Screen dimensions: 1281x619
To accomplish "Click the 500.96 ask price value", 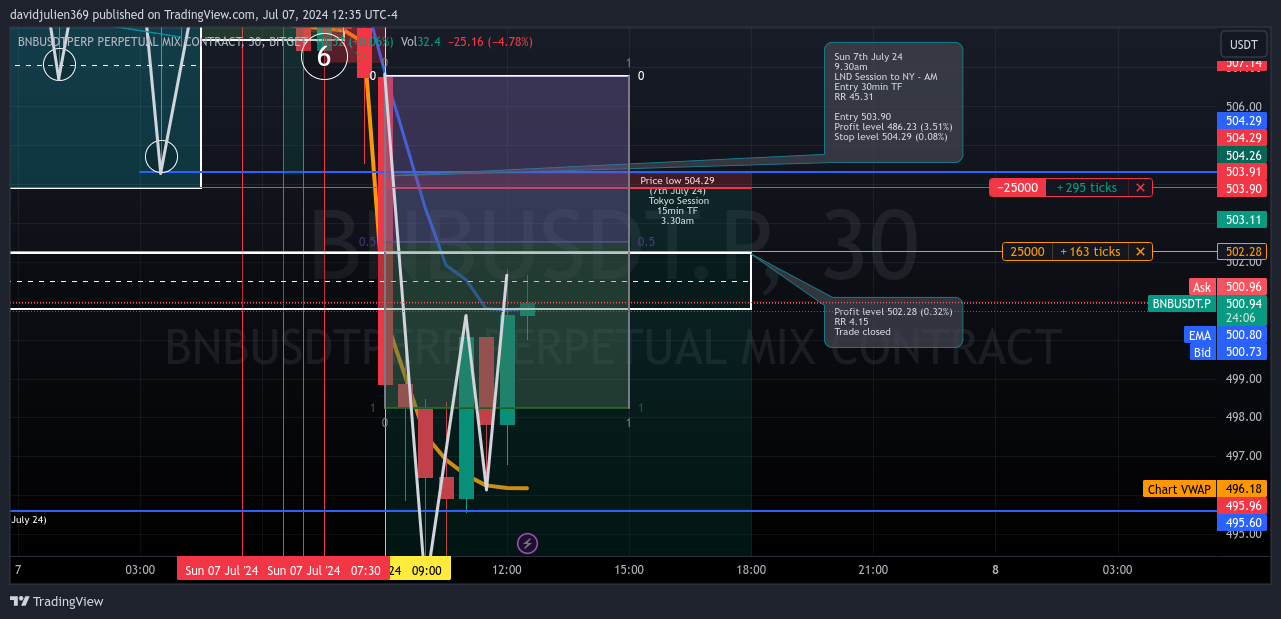I will [x=1242, y=287].
